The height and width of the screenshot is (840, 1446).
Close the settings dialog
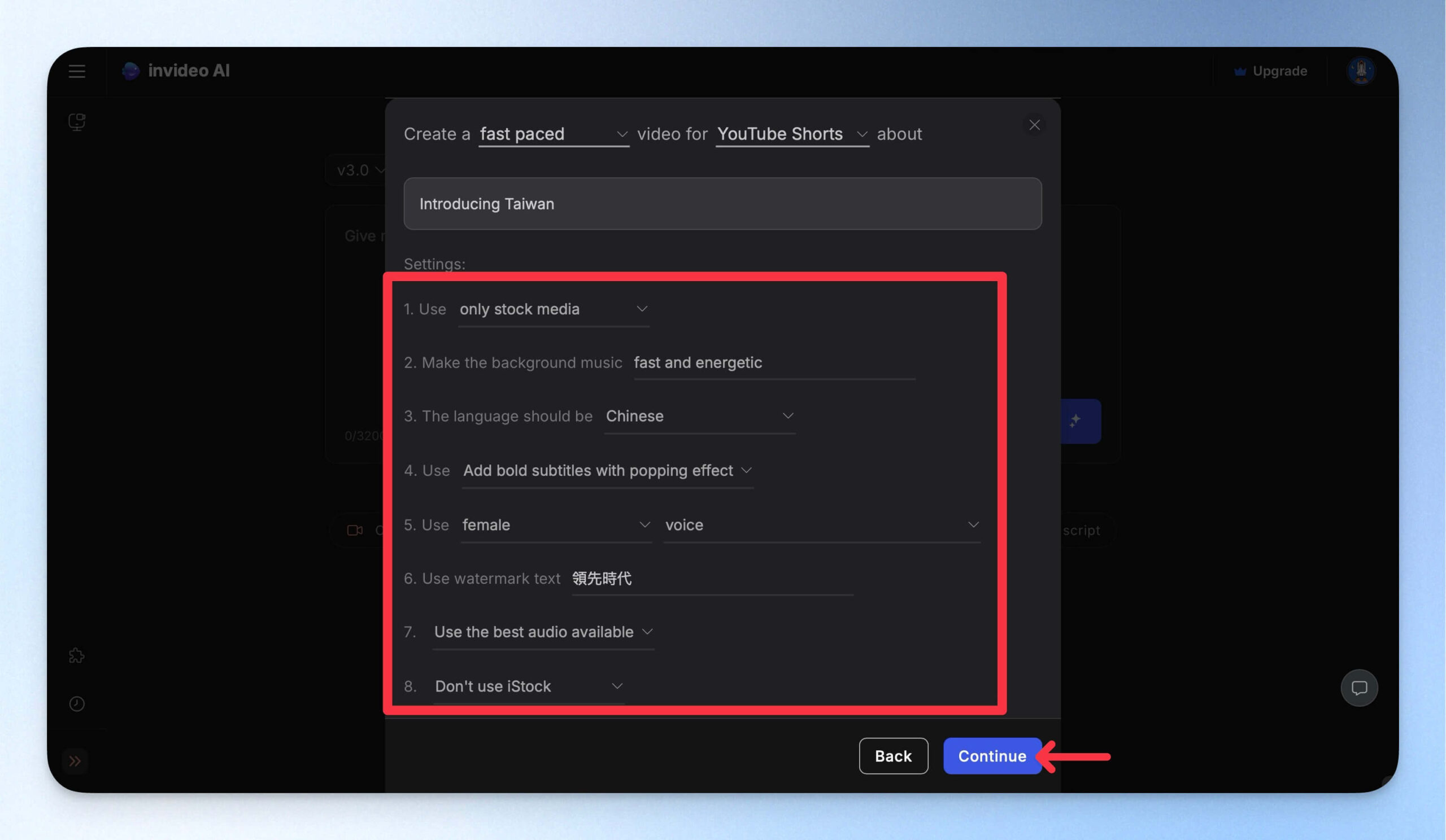click(1034, 125)
